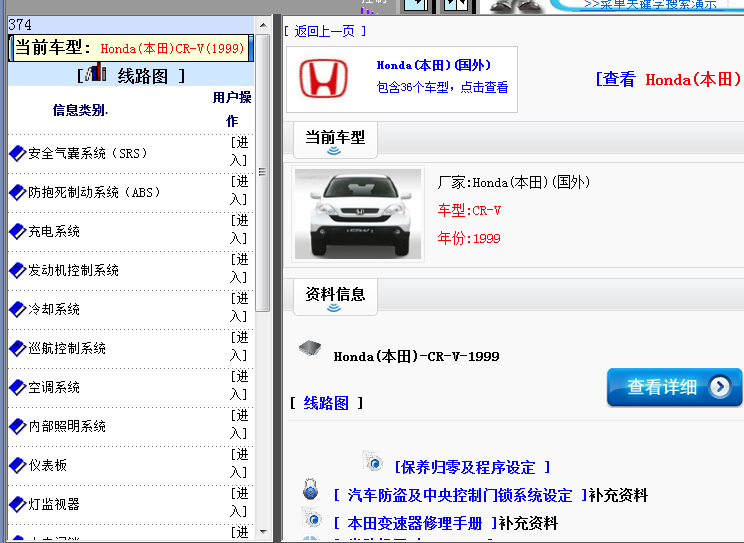Enter 防抱死制动系统（ABS） via its [进入] link
744x543 pixels.
click(x=240, y=190)
